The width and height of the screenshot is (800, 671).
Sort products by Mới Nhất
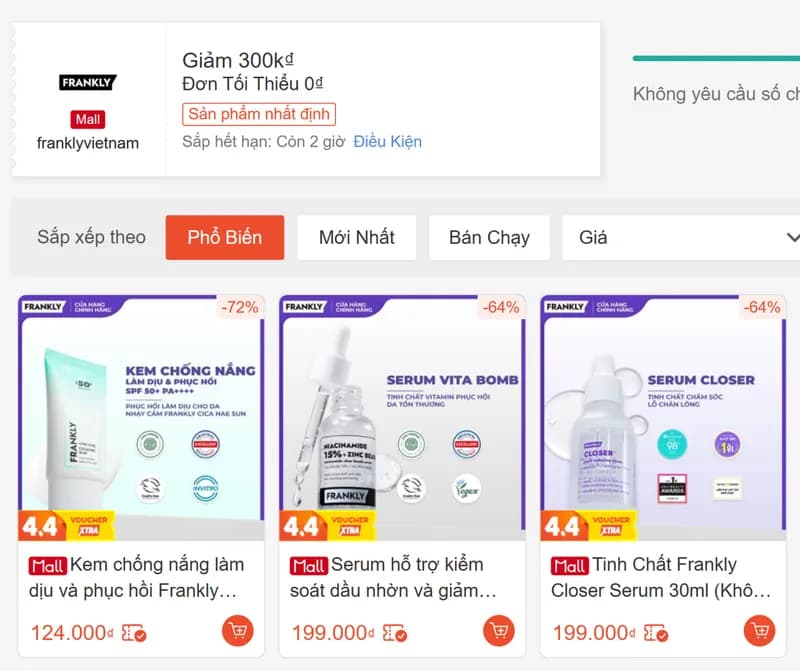click(357, 238)
